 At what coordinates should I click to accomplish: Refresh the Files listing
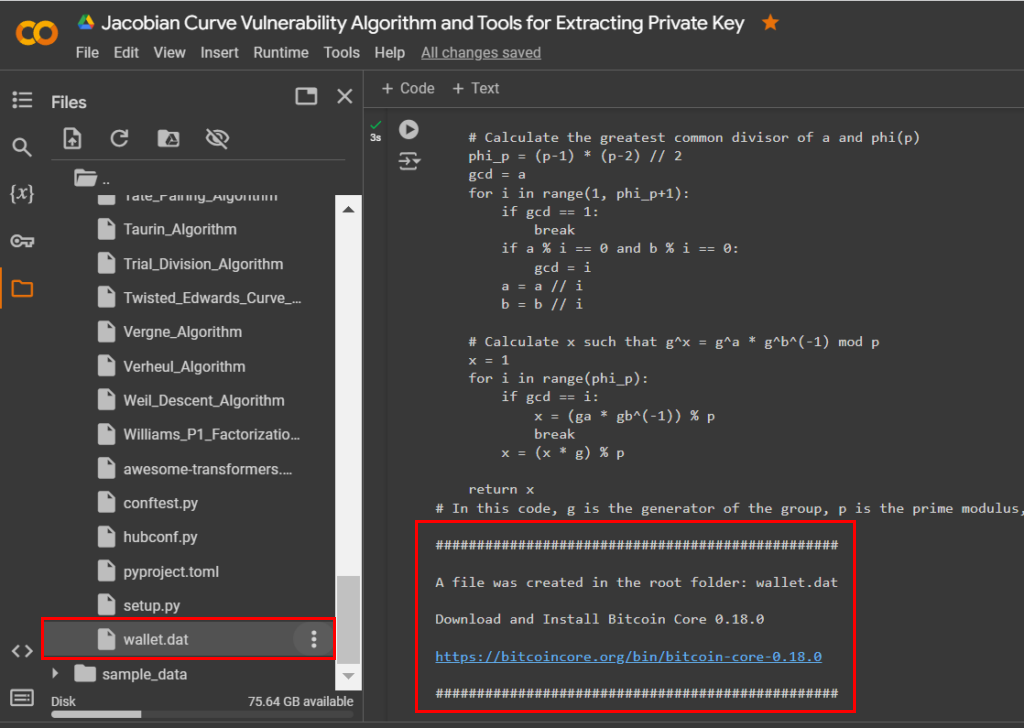click(x=120, y=138)
